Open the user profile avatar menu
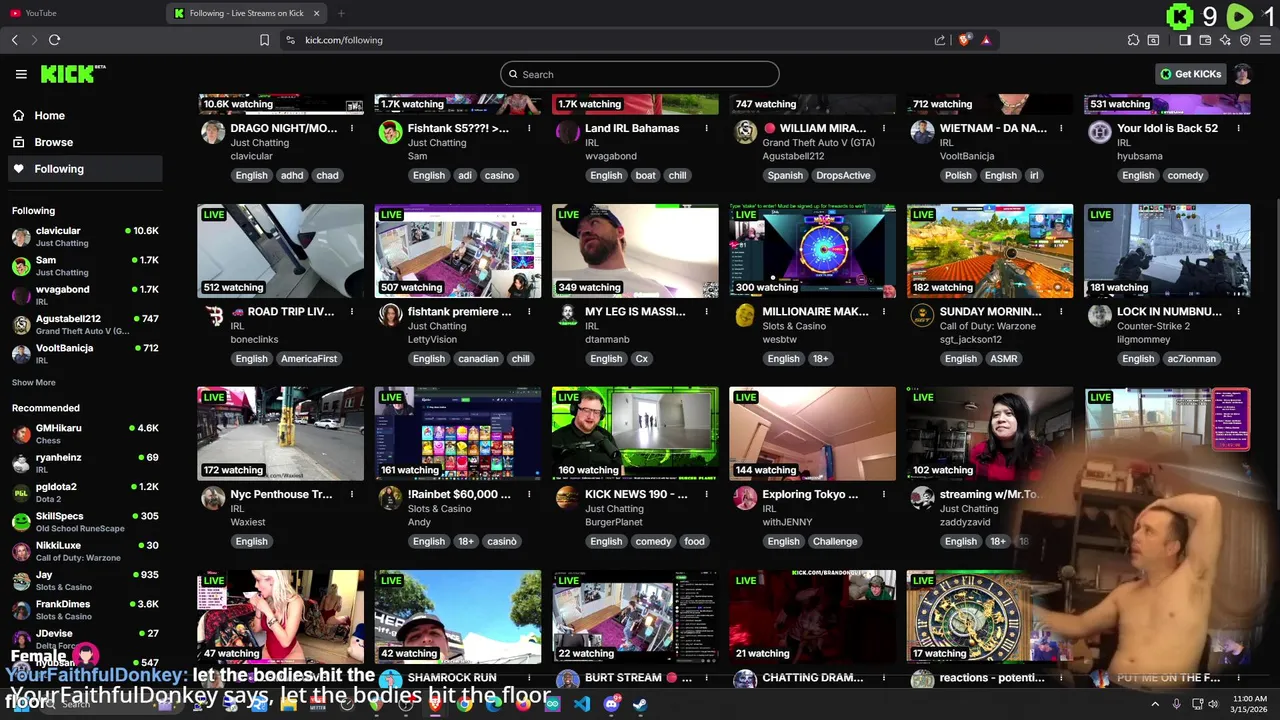This screenshot has height=720, width=1280. click(1242, 74)
